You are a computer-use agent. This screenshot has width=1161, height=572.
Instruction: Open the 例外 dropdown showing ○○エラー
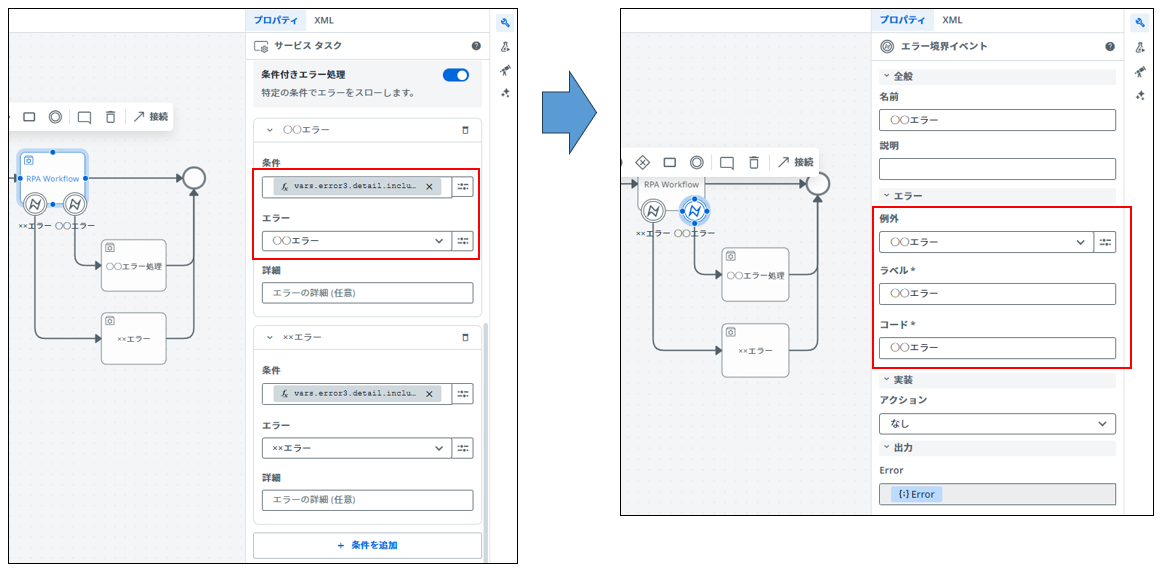985,242
